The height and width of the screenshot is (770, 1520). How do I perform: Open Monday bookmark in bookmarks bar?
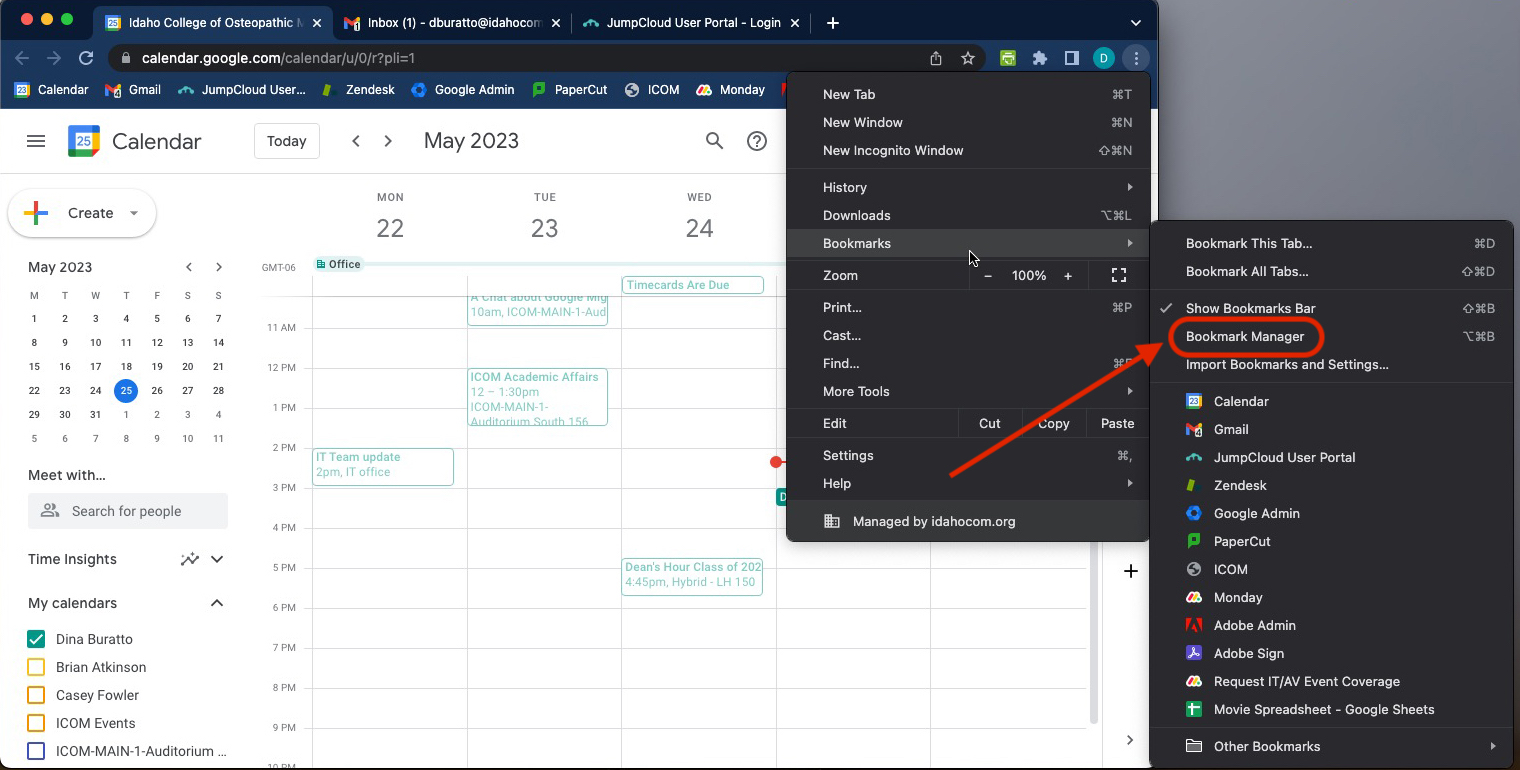[731, 89]
